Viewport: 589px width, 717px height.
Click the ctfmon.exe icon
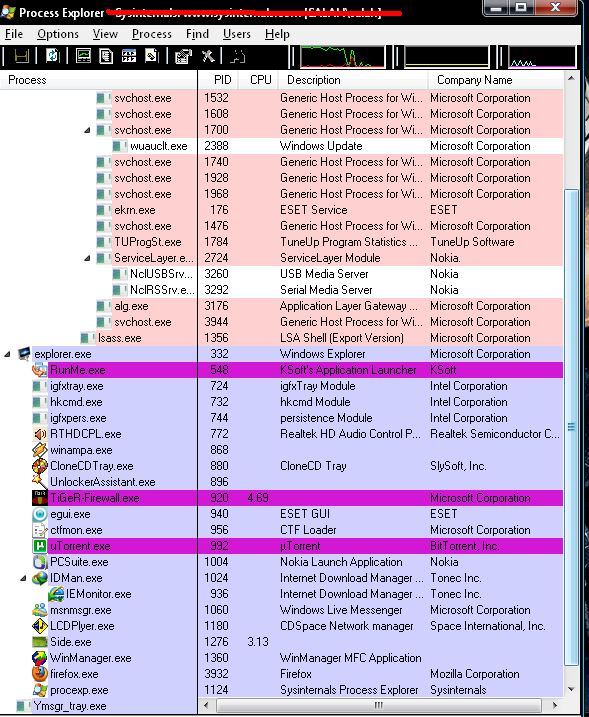[x=40, y=530]
